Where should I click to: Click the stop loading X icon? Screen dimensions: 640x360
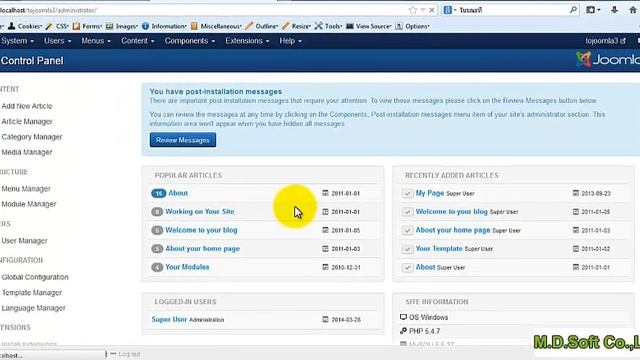tap(431, 10)
